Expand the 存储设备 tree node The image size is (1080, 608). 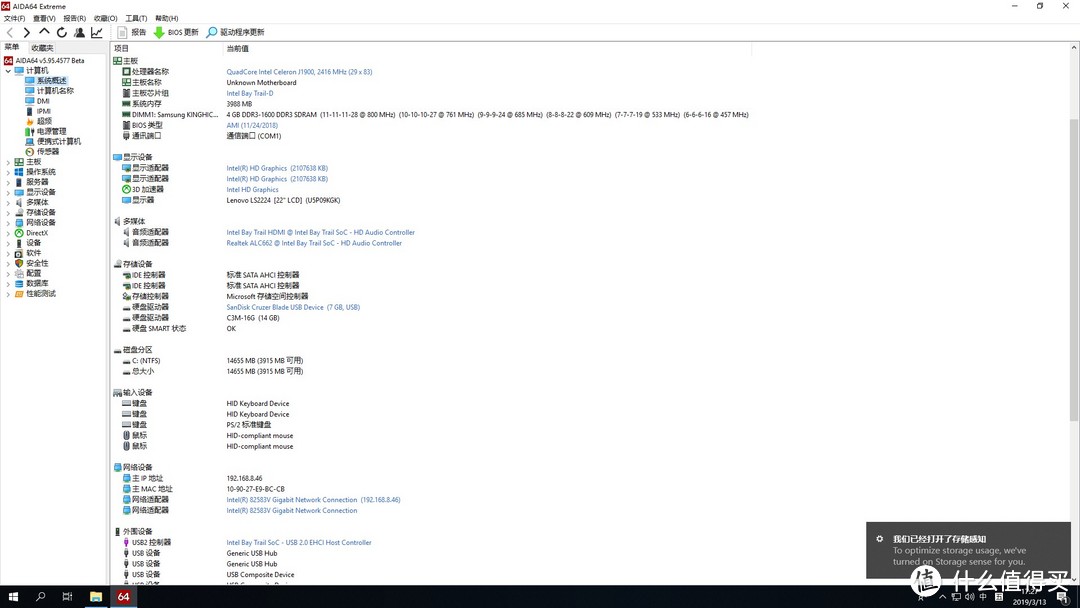[8, 213]
